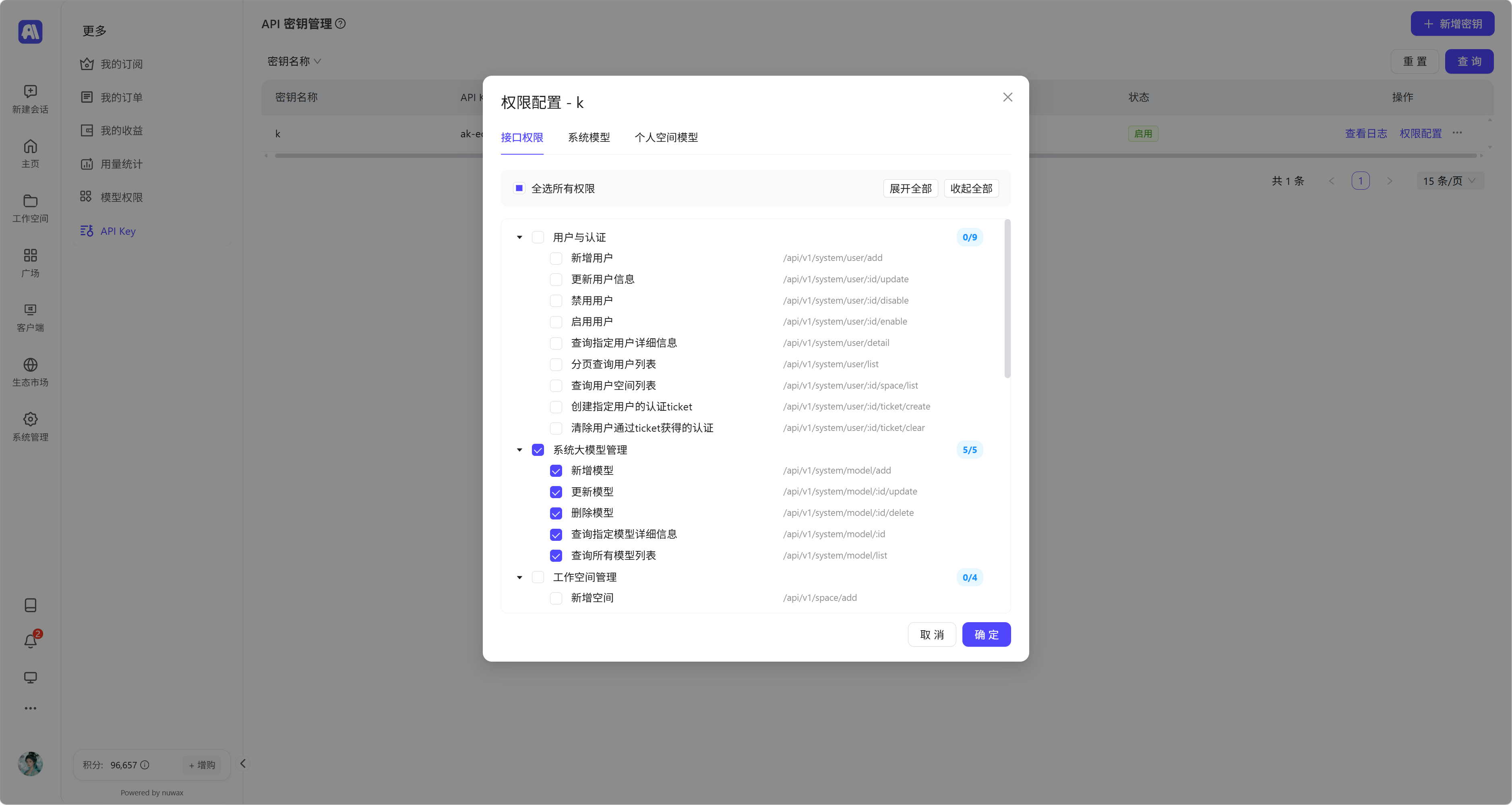Image resolution: width=1512 pixels, height=805 pixels.
Task: Open row more options dots icon
Action: 1457,133
